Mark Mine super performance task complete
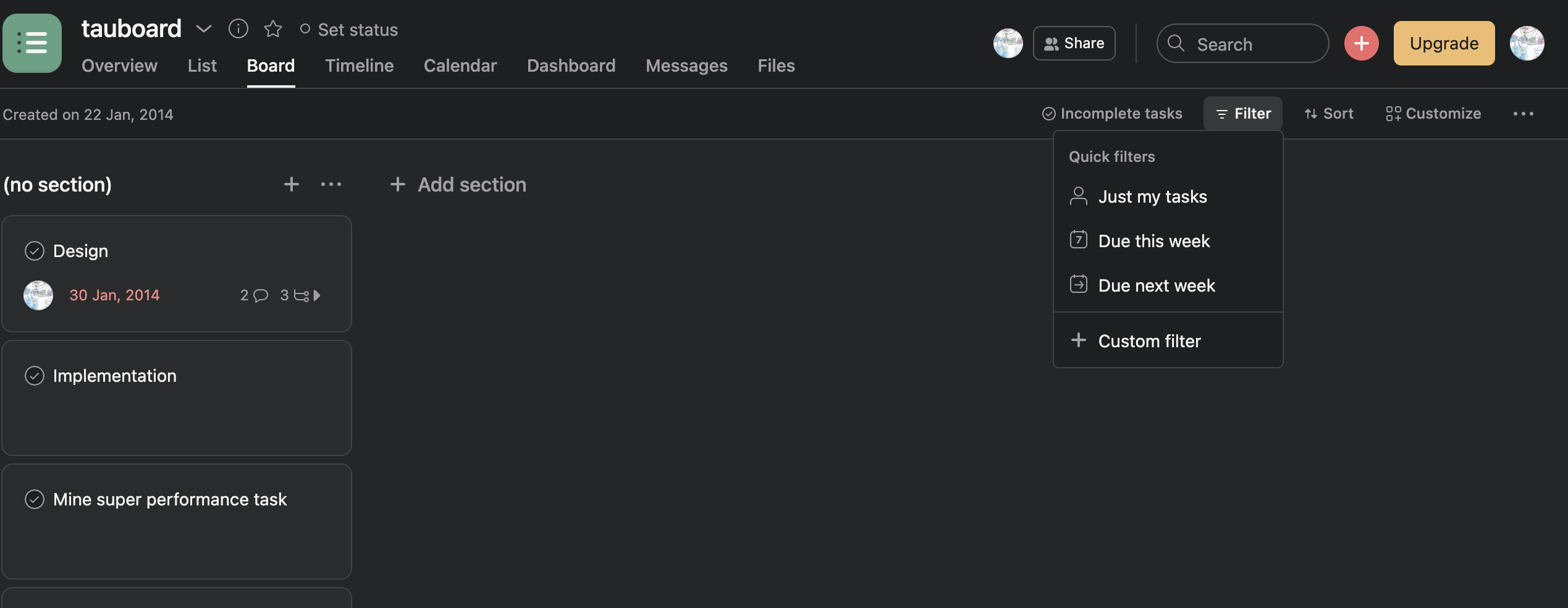1568x608 pixels. [35, 499]
